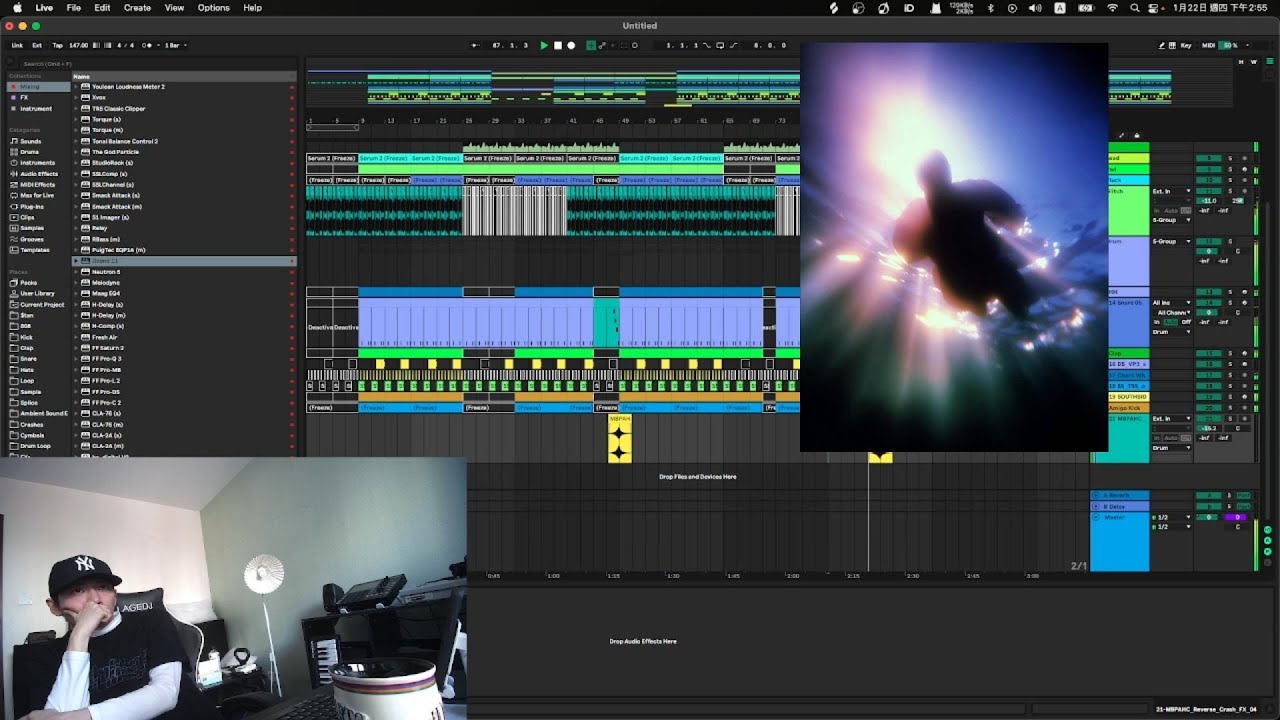1280x720 pixels.
Task: Open the File menu
Action: click(73, 7)
